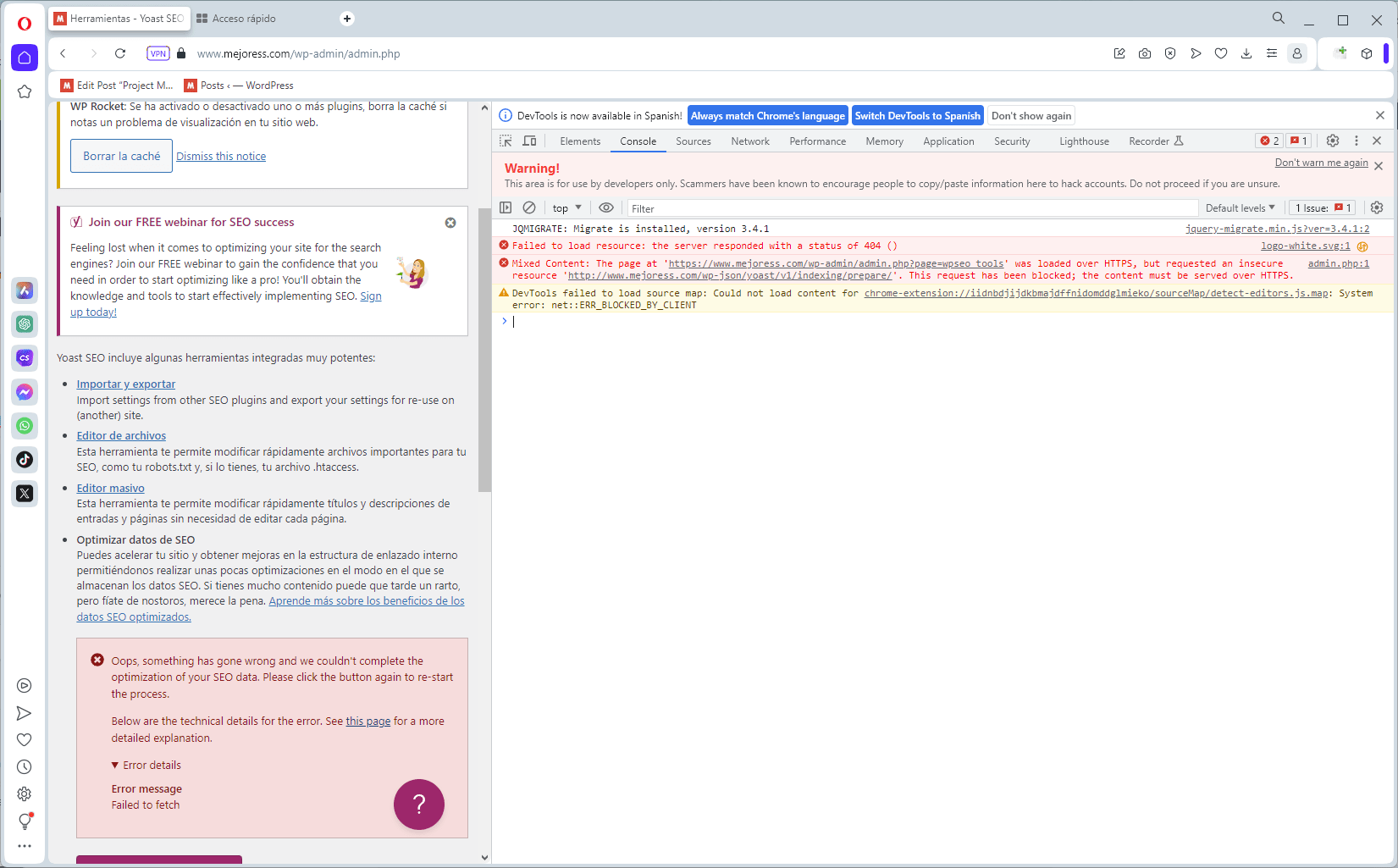Image resolution: width=1398 pixels, height=868 pixels.
Task: Click Don't warn me again link
Action: [1321, 163]
